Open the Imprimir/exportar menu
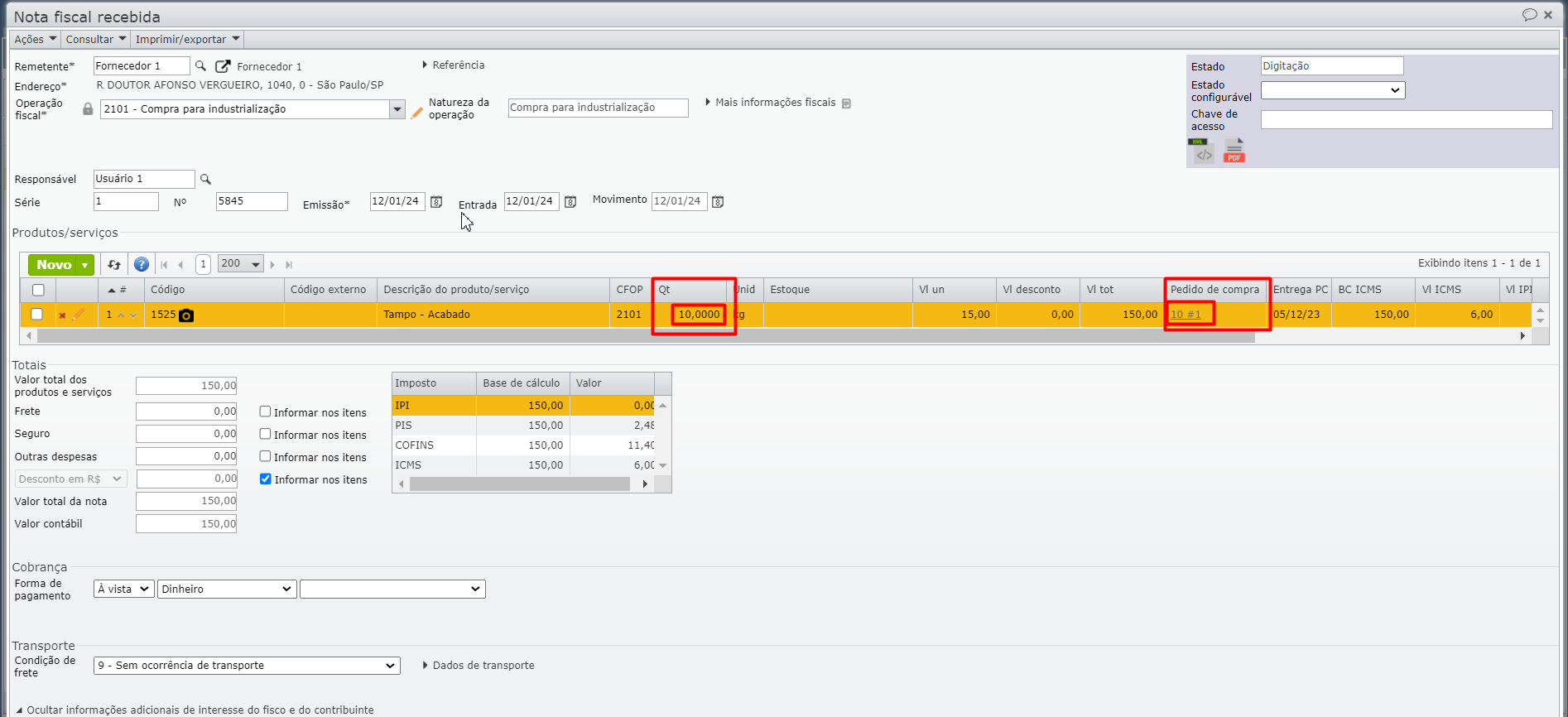Screen dimensions: 1568x717 188,39
